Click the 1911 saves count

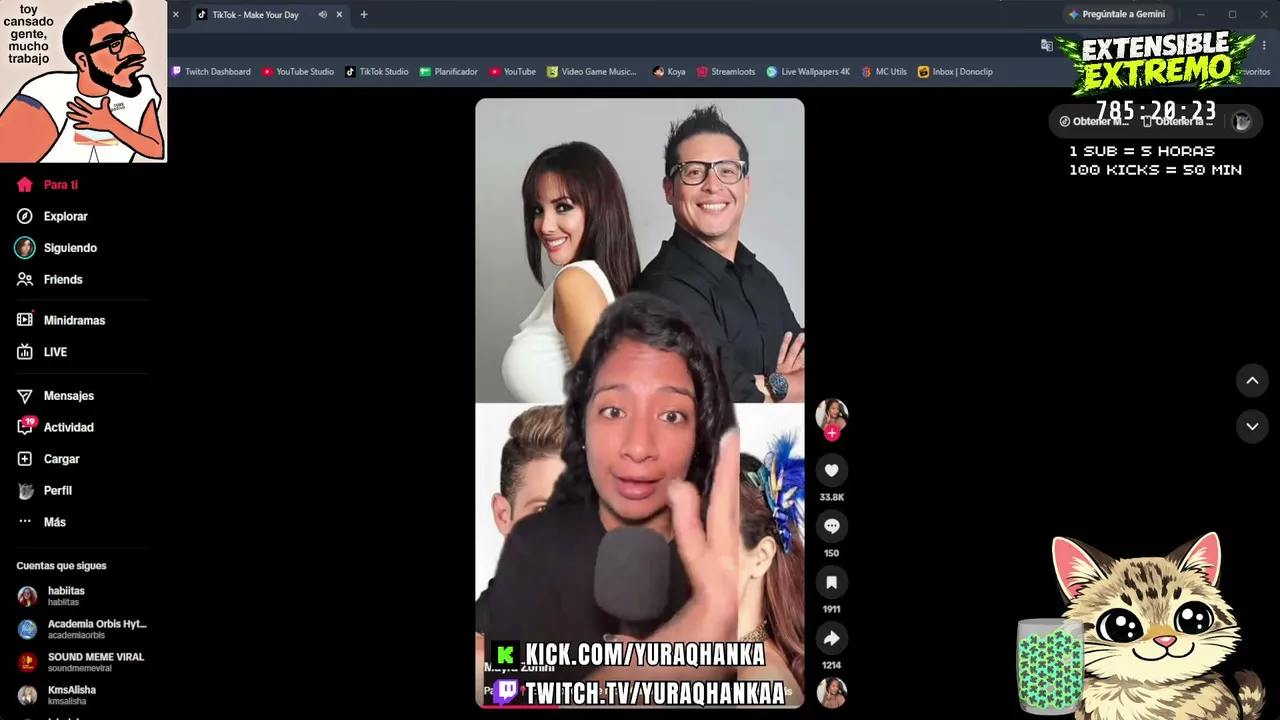point(831,609)
